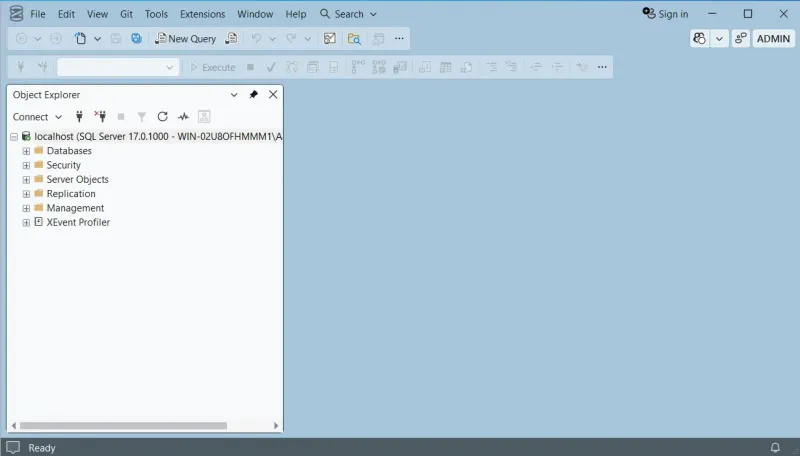800x456 pixels.
Task: Select the XEvent Profiler tree item
Action: [78, 222]
